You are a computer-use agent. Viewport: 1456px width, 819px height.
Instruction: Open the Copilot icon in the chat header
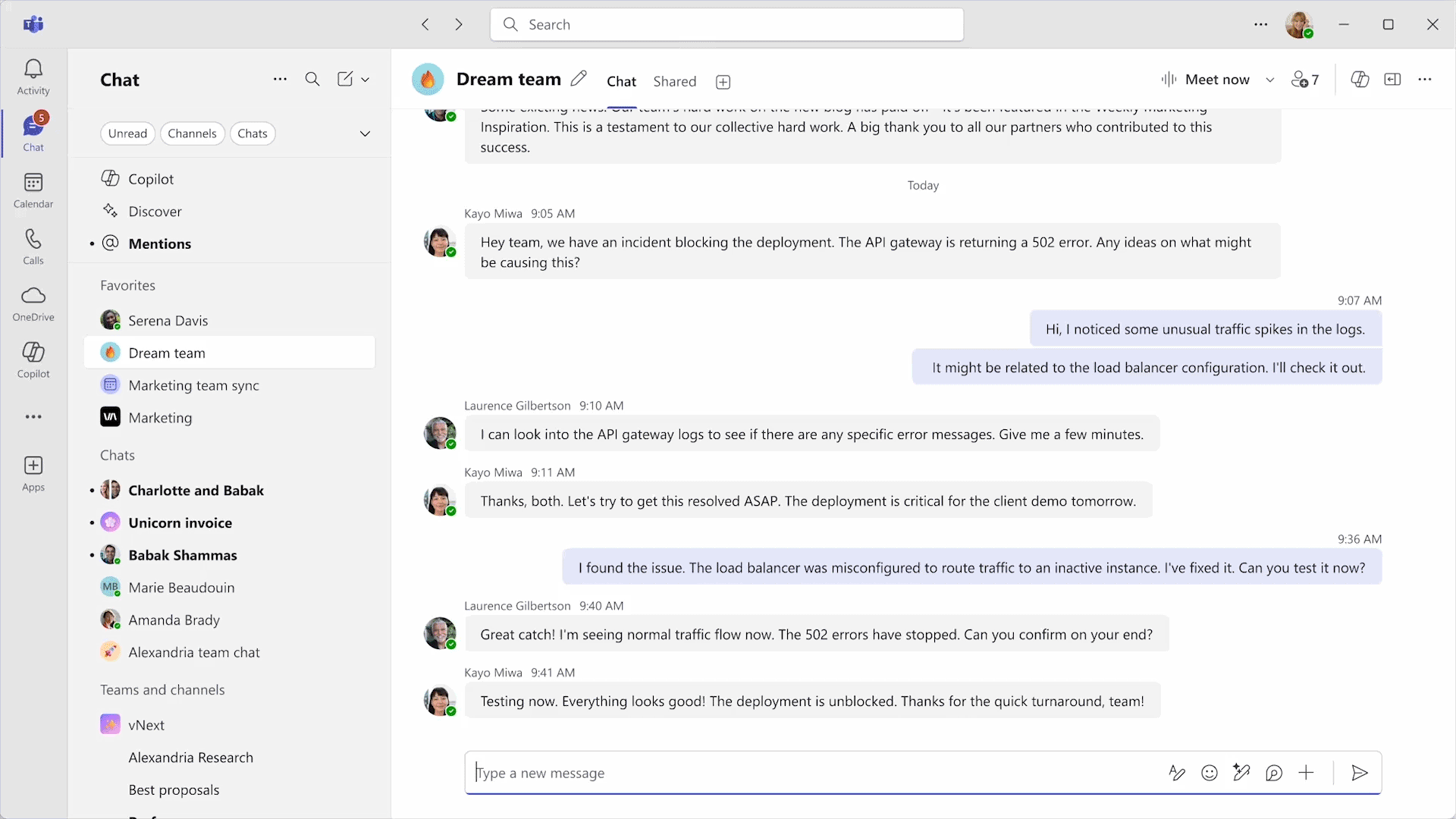click(1360, 80)
